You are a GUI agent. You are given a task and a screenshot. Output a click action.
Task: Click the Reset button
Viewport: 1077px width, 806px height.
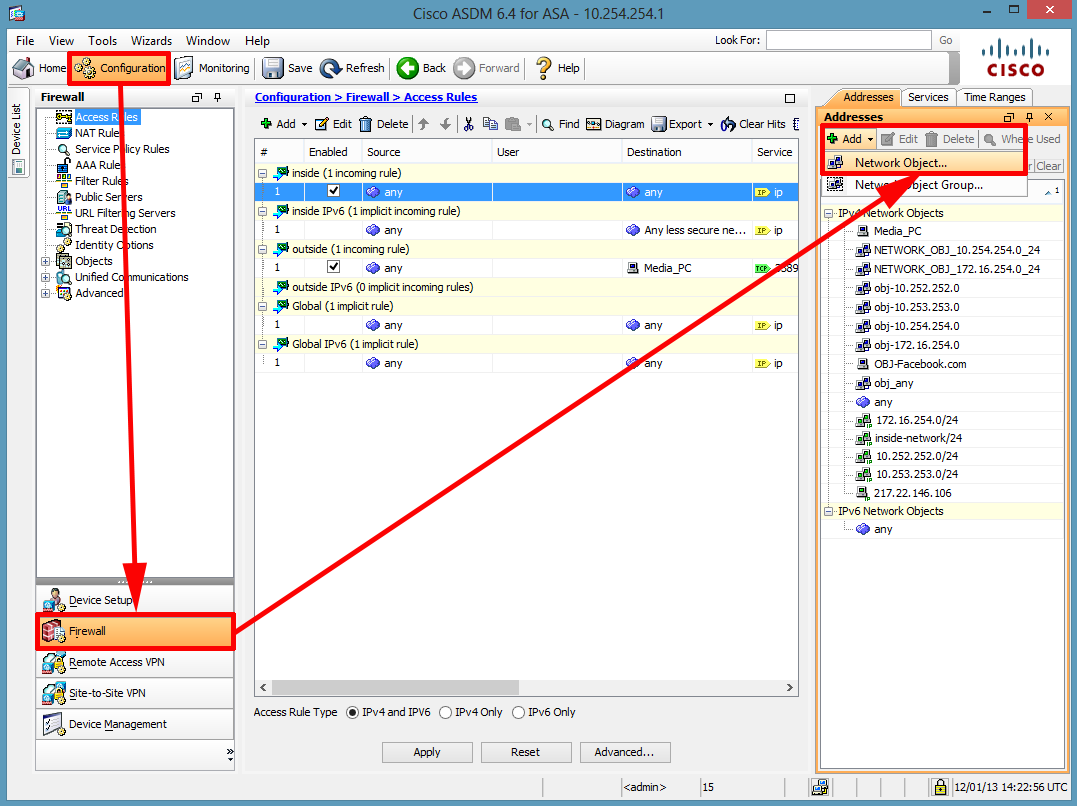coord(525,752)
